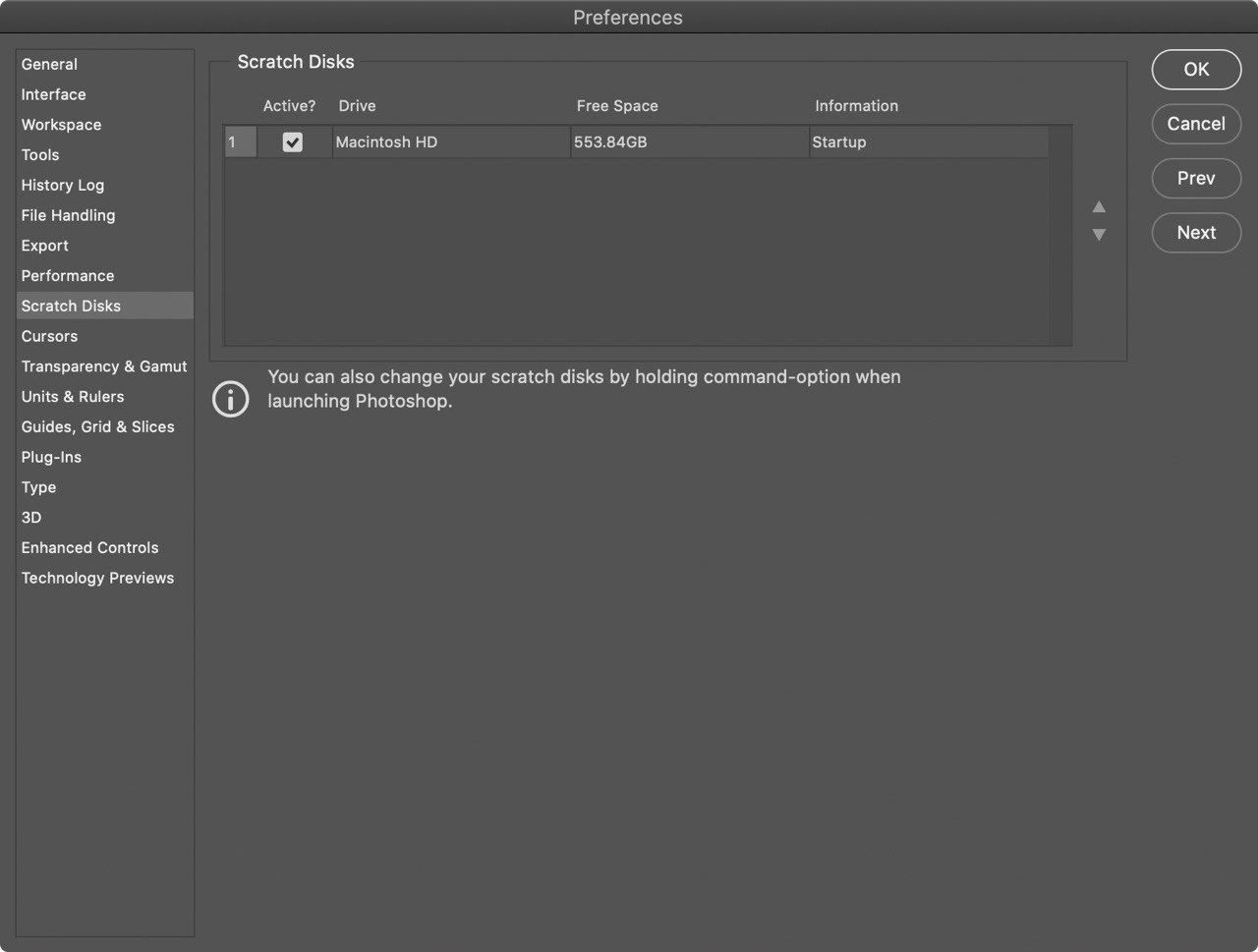Click the info circle icon
Viewport: 1258px width, 952px height.
[x=231, y=399]
